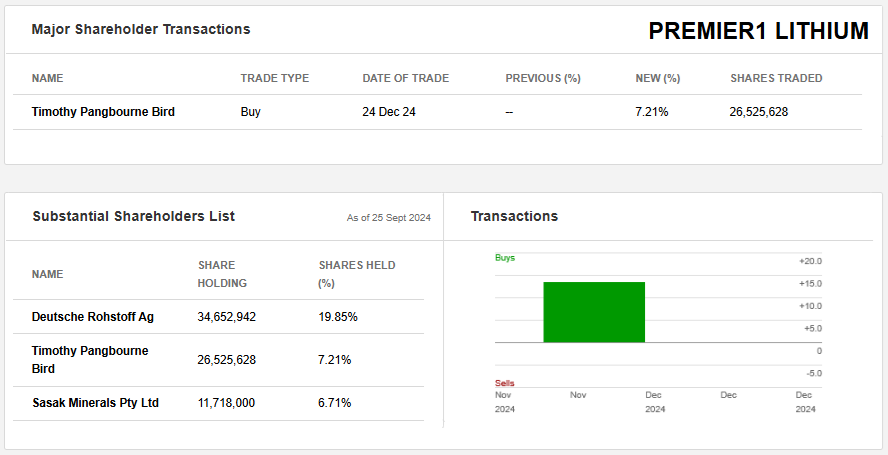
Task: Click the 34,652,942 share holding value
Action: click(227, 317)
